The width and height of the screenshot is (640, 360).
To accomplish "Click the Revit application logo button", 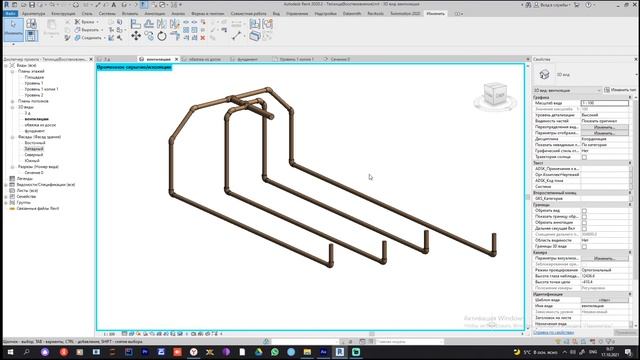I will [x=6, y=4].
